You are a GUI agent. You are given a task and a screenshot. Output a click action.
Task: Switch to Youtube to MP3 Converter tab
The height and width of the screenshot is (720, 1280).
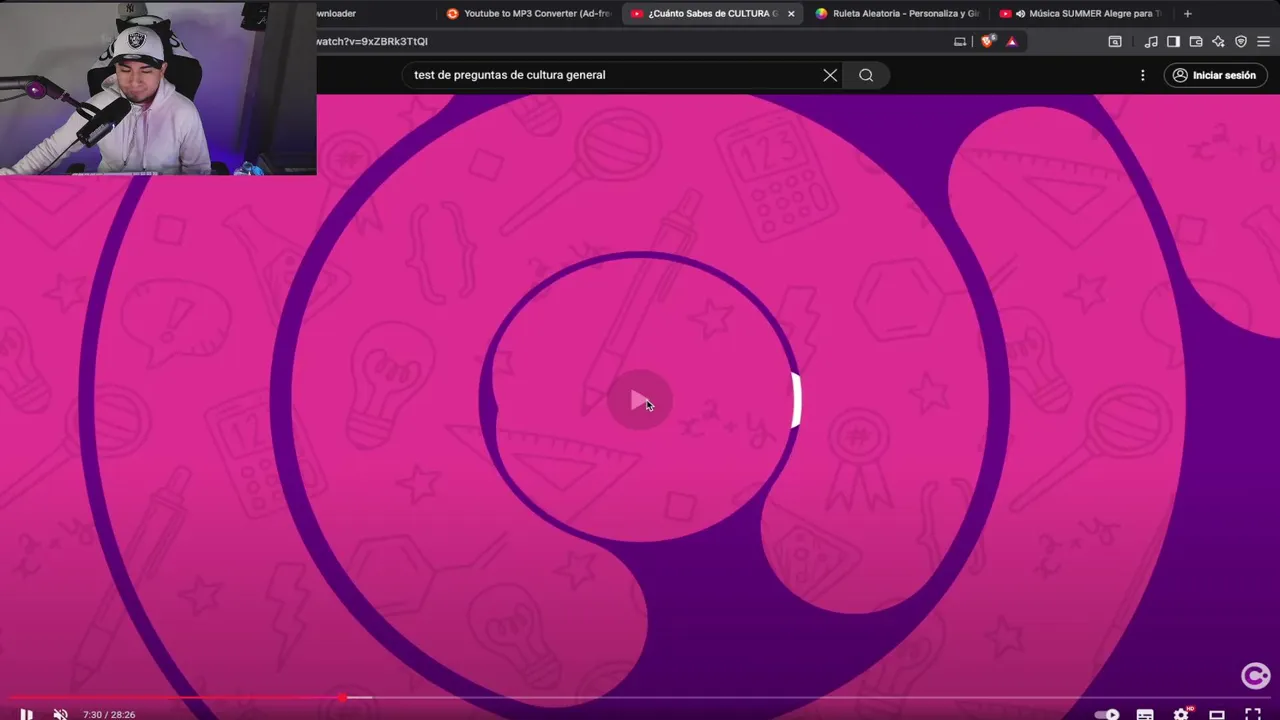tap(529, 14)
